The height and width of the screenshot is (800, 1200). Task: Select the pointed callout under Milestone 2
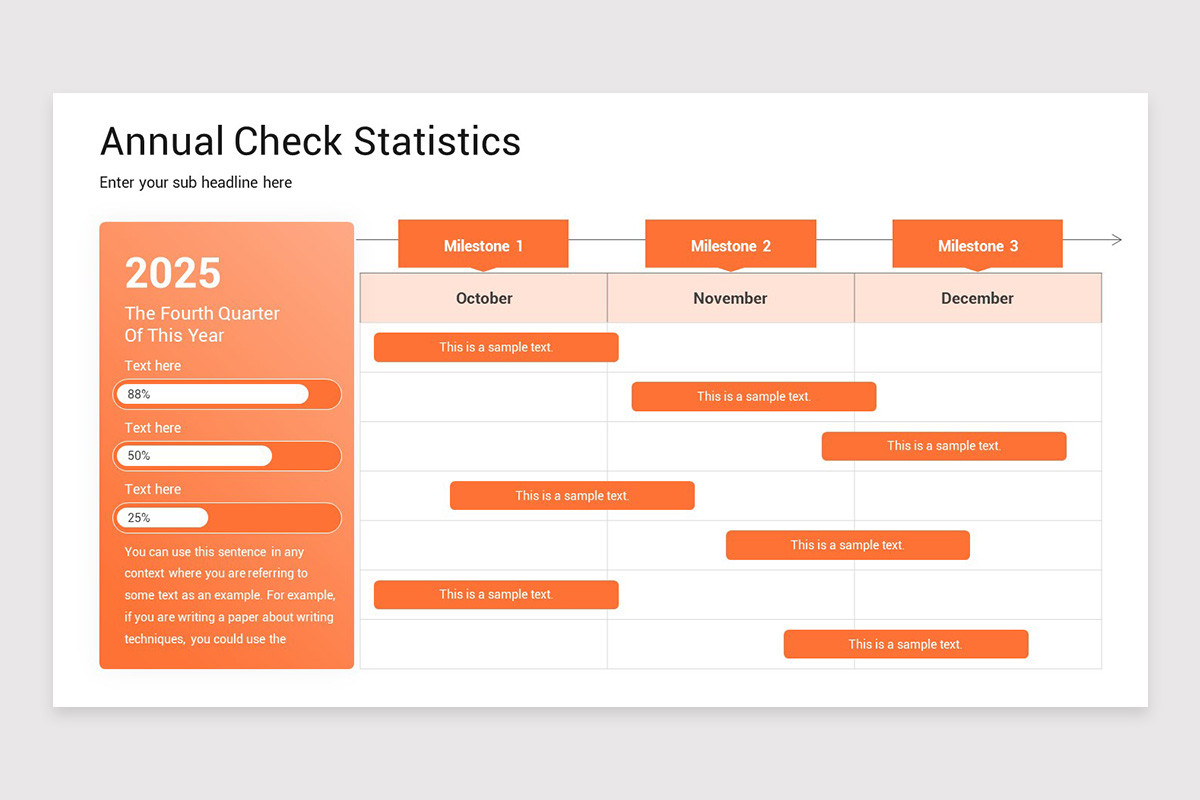730,262
